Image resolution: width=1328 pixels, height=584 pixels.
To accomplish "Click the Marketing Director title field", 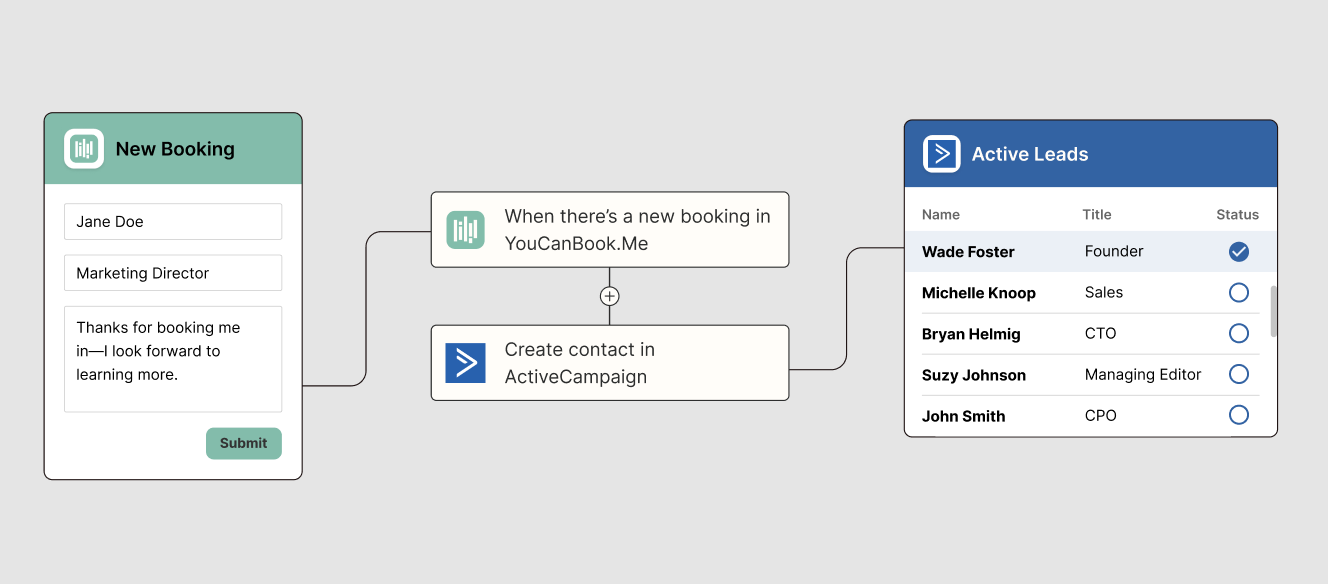I will [173, 273].
